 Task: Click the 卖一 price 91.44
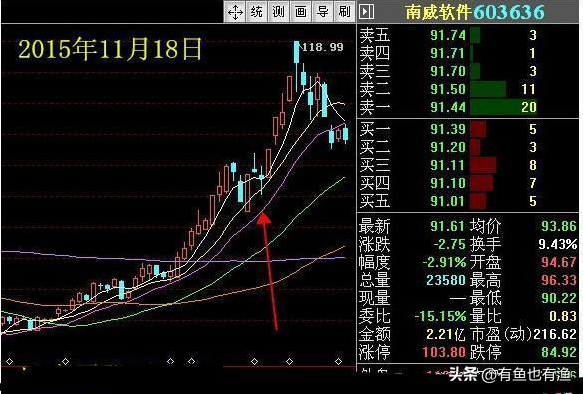point(448,107)
